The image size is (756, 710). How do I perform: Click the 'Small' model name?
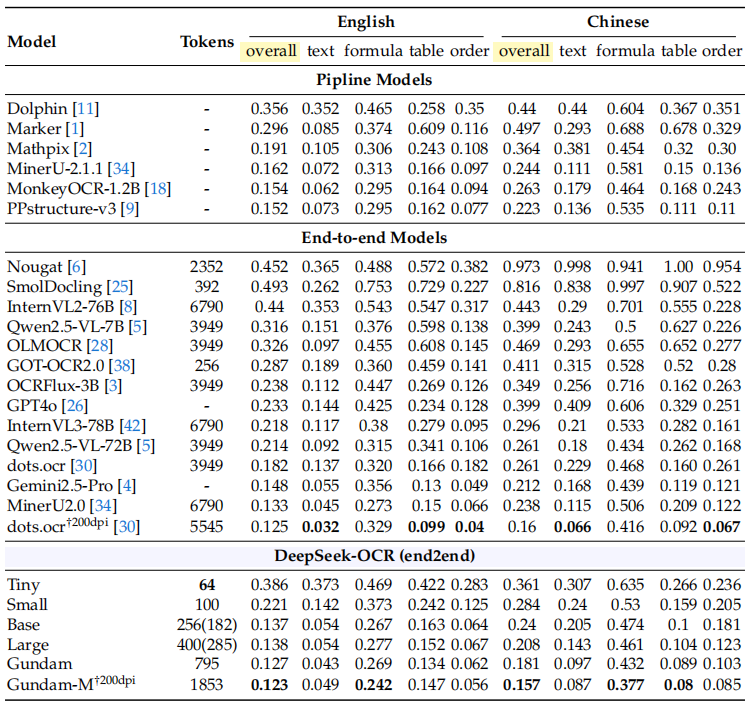pos(27,604)
